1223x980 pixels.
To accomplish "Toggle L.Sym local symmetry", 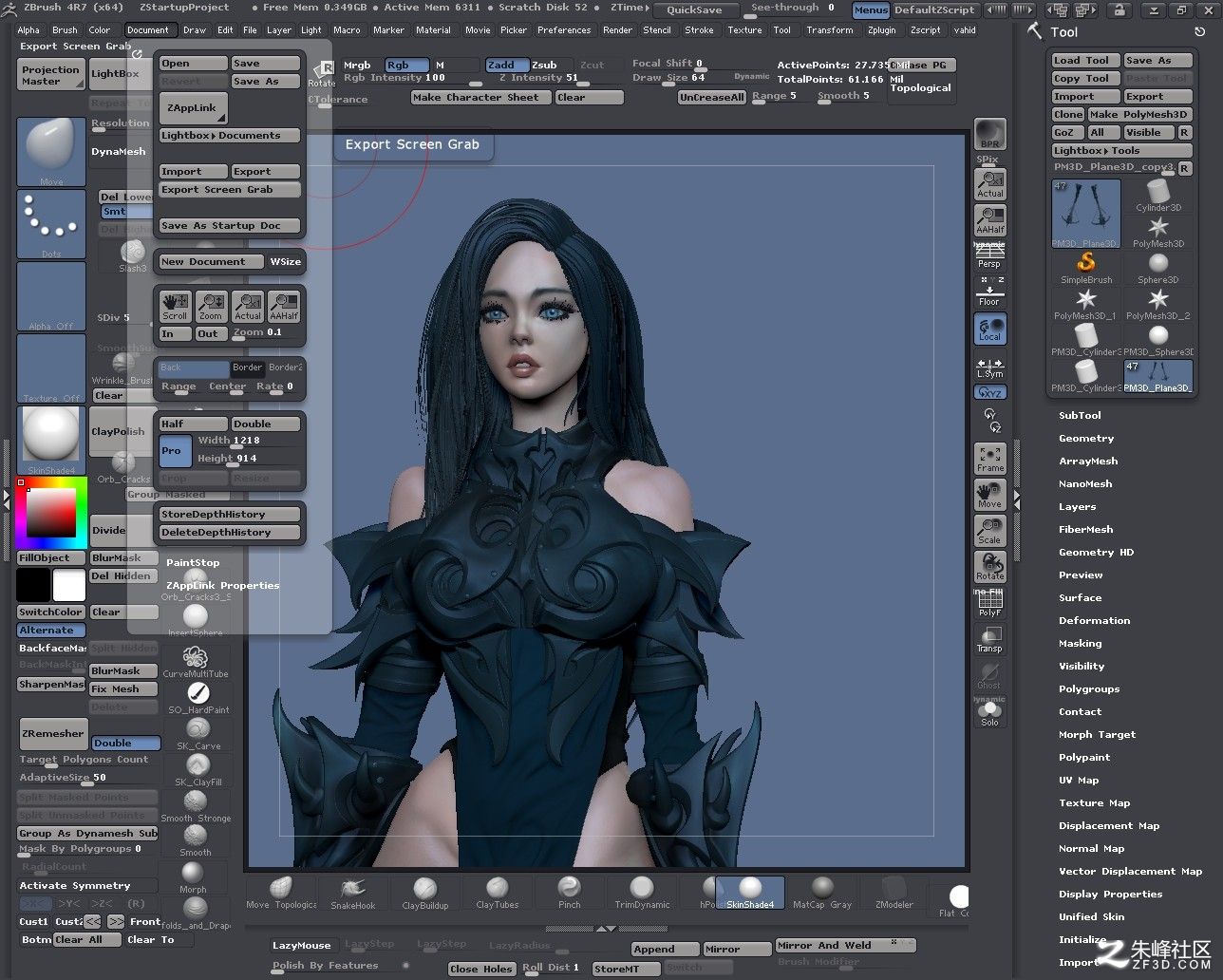I will pyautogui.click(x=990, y=367).
